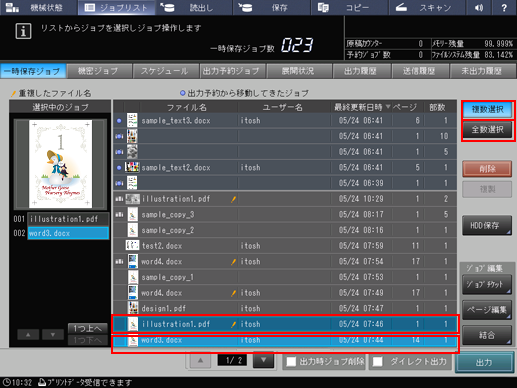
Task: Open the 読出し recall function
Action: (194, 7)
